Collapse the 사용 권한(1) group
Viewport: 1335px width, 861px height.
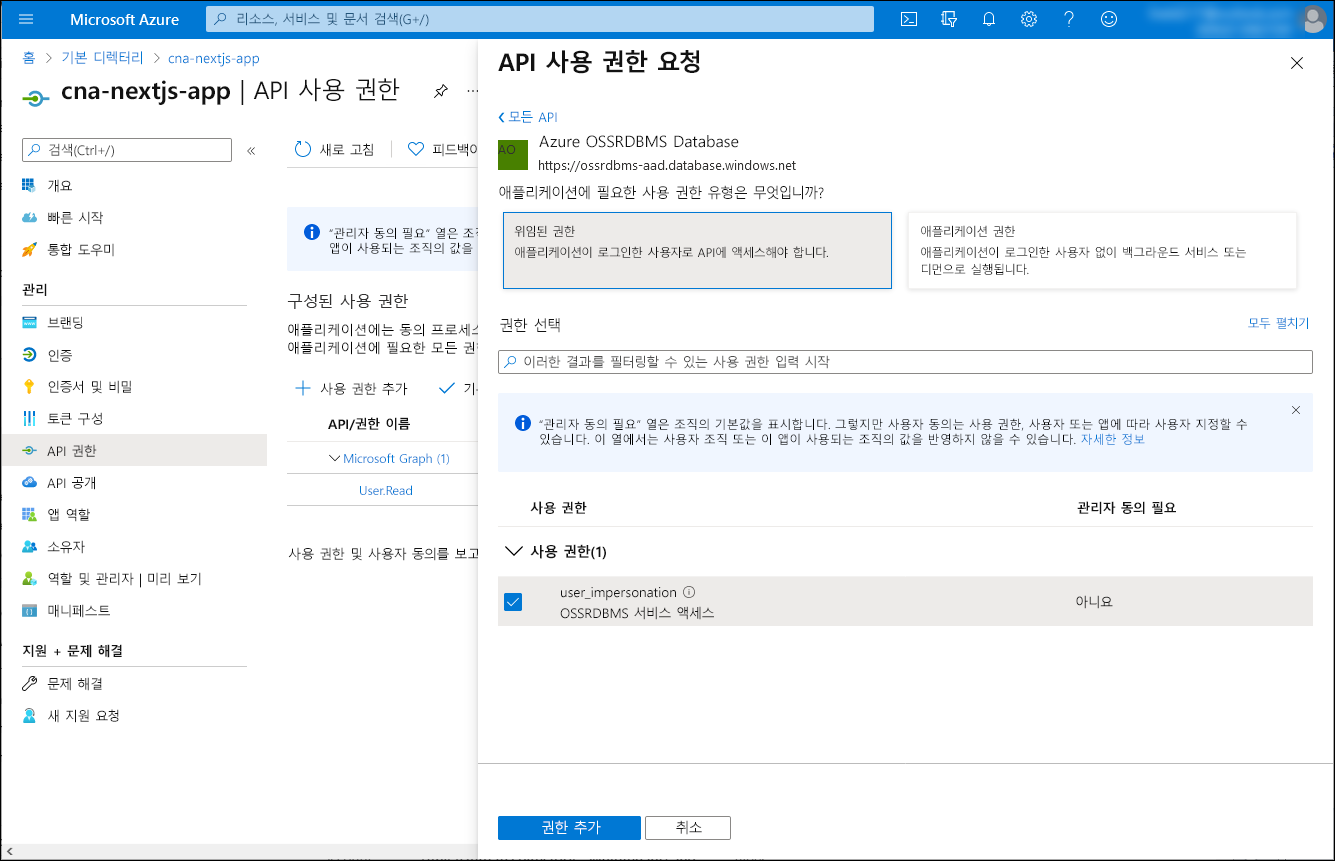pyautogui.click(x=515, y=551)
